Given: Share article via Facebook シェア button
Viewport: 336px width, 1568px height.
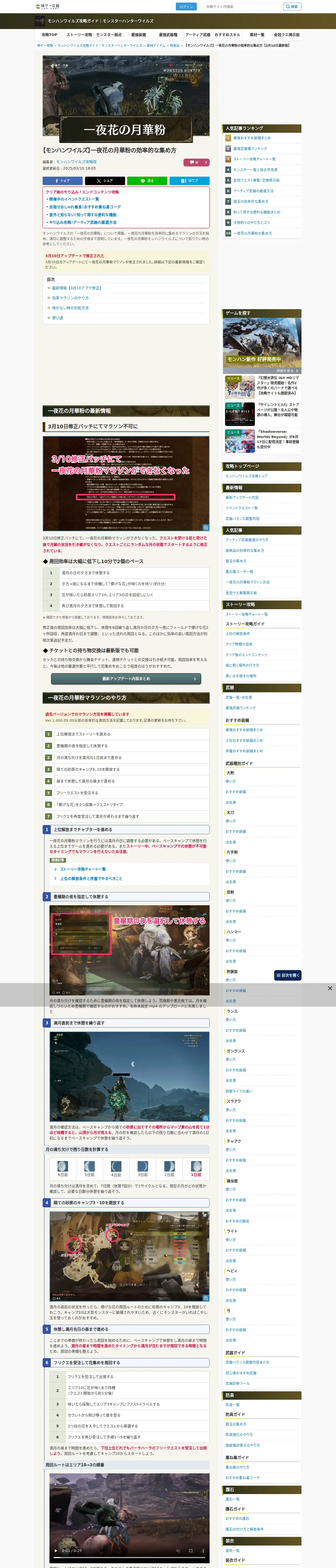Looking at the screenshot, I should pyautogui.click(x=62, y=181).
